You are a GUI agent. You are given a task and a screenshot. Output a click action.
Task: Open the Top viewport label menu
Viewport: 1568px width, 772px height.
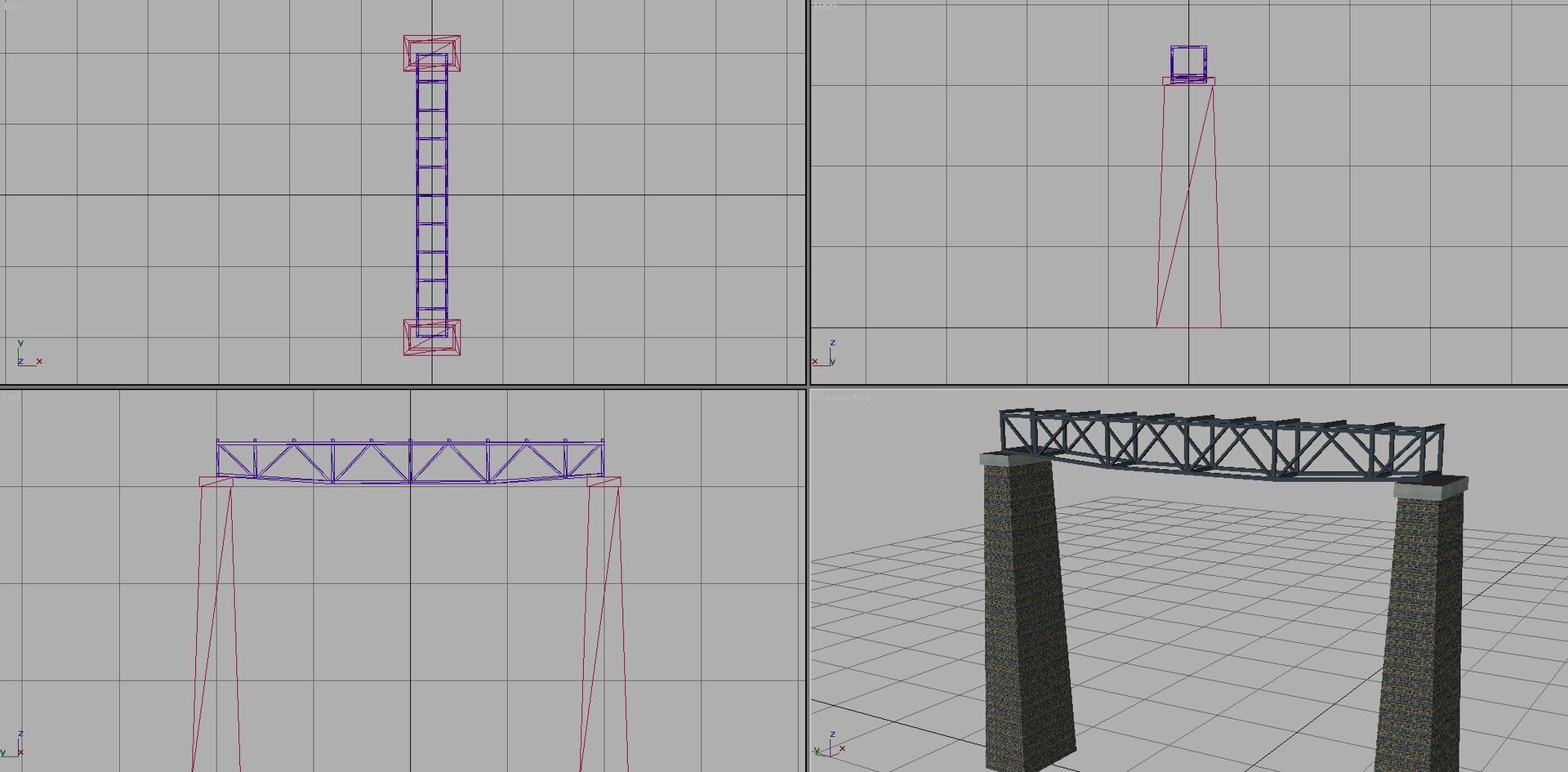click(x=11, y=7)
